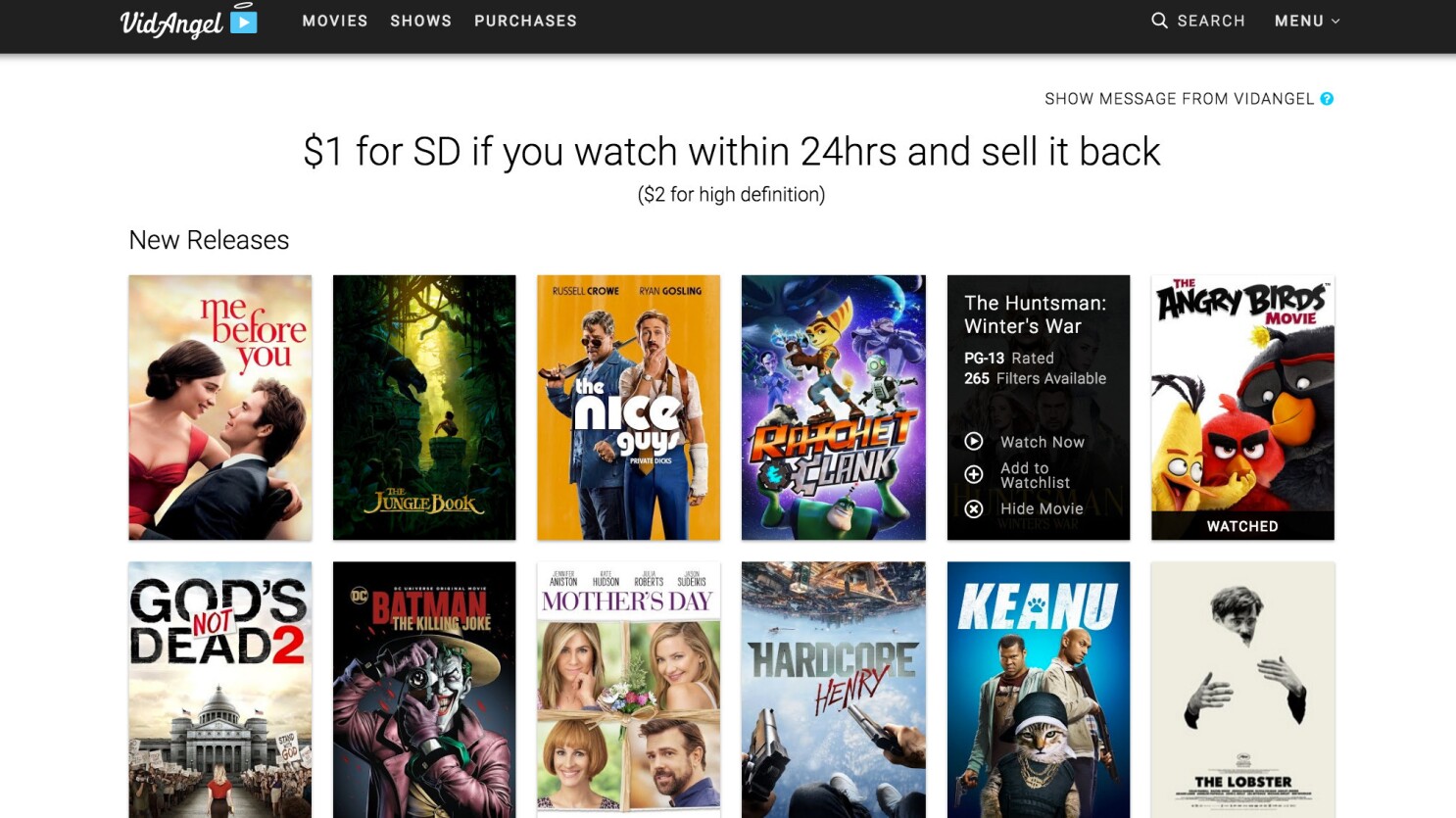Open God's Not Dead 2
1456x818 pixels.
tap(220, 690)
